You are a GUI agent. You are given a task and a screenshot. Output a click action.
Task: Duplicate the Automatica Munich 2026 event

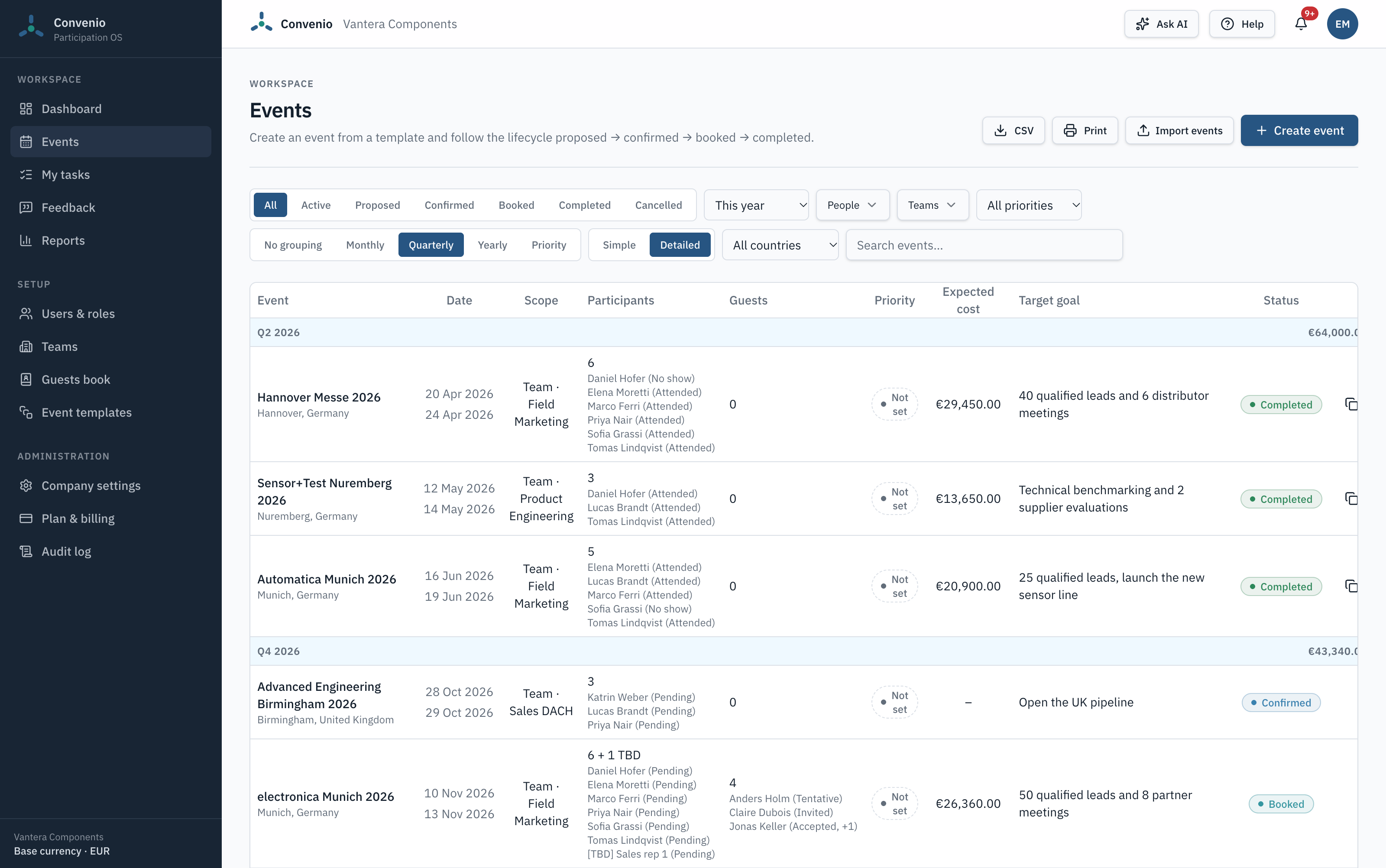[1351, 586]
